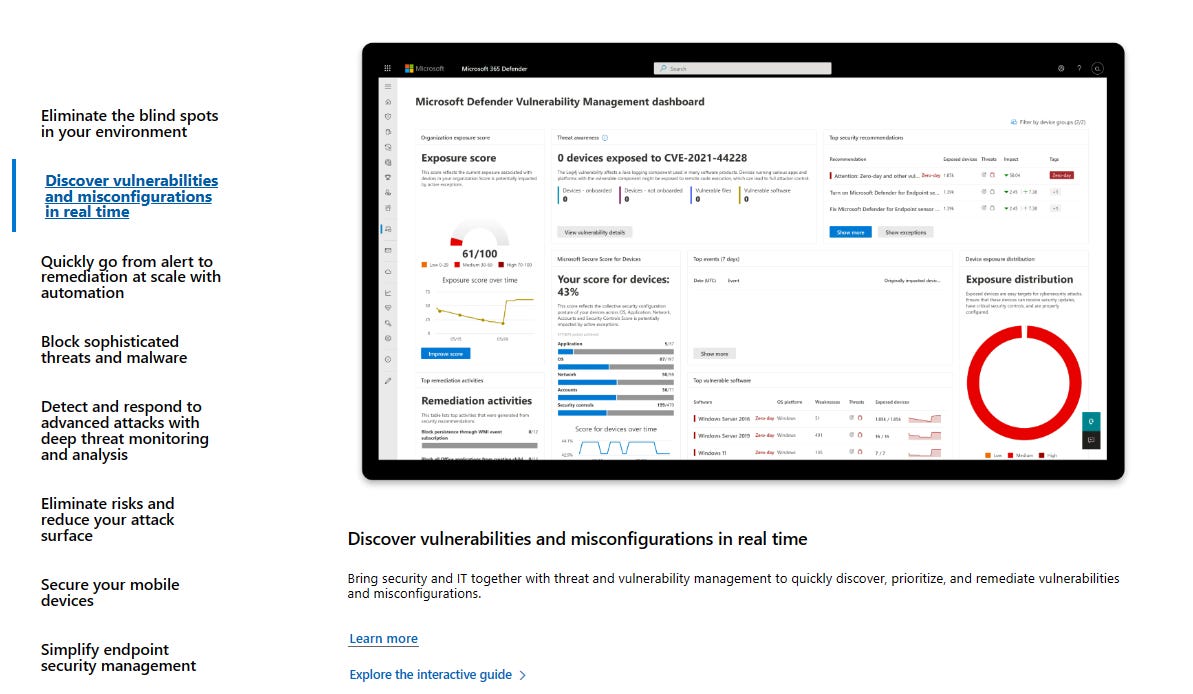Open the info circle icon in the sidebar

pos(388,359)
